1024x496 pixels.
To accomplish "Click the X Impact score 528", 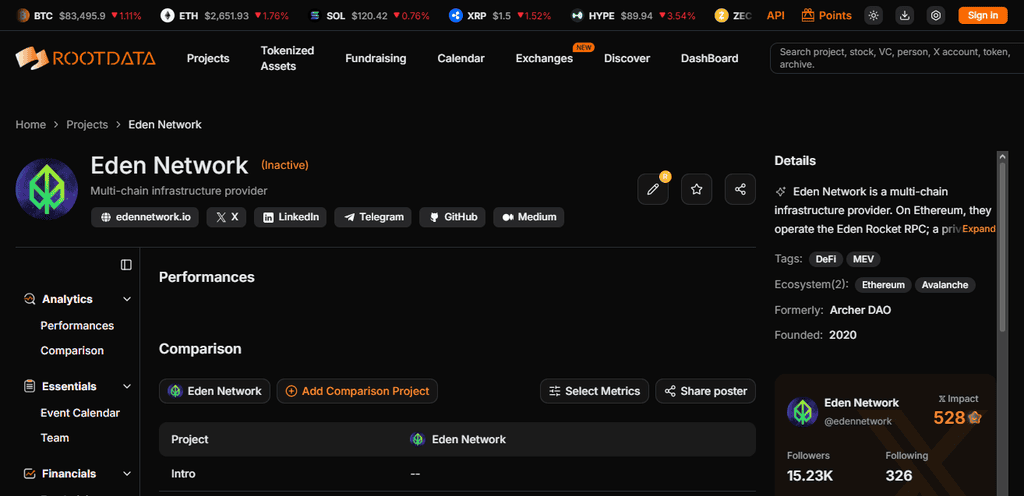I will 949,418.
